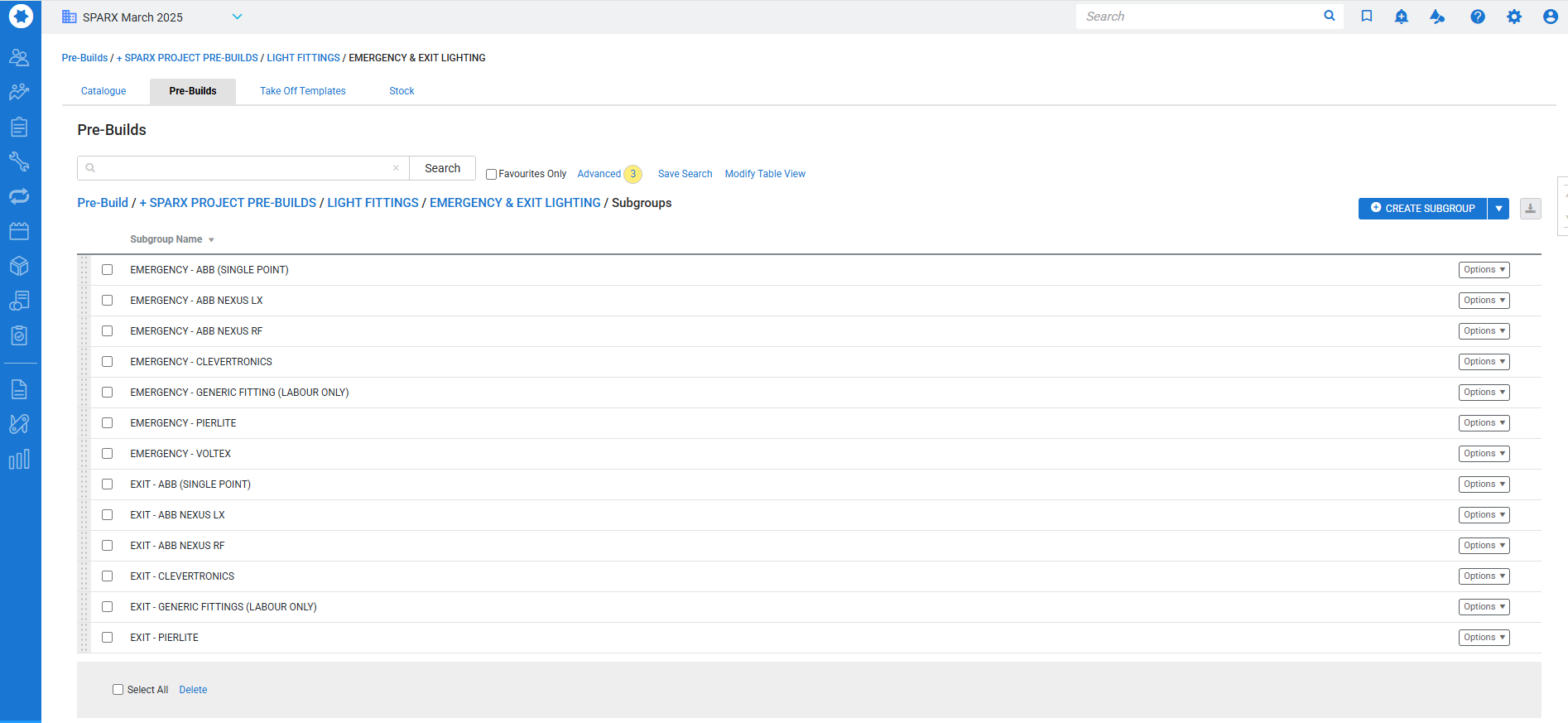This screenshot has width=1568, height=723.
Task: Expand the Create Subgroup dropdown arrow
Action: point(1498,209)
